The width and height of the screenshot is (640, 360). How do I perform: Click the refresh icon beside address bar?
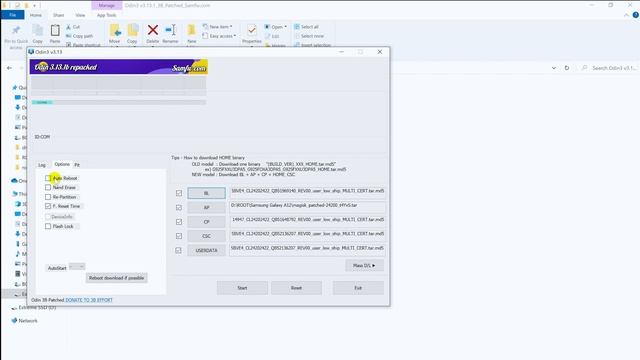pyautogui.click(x=567, y=68)
